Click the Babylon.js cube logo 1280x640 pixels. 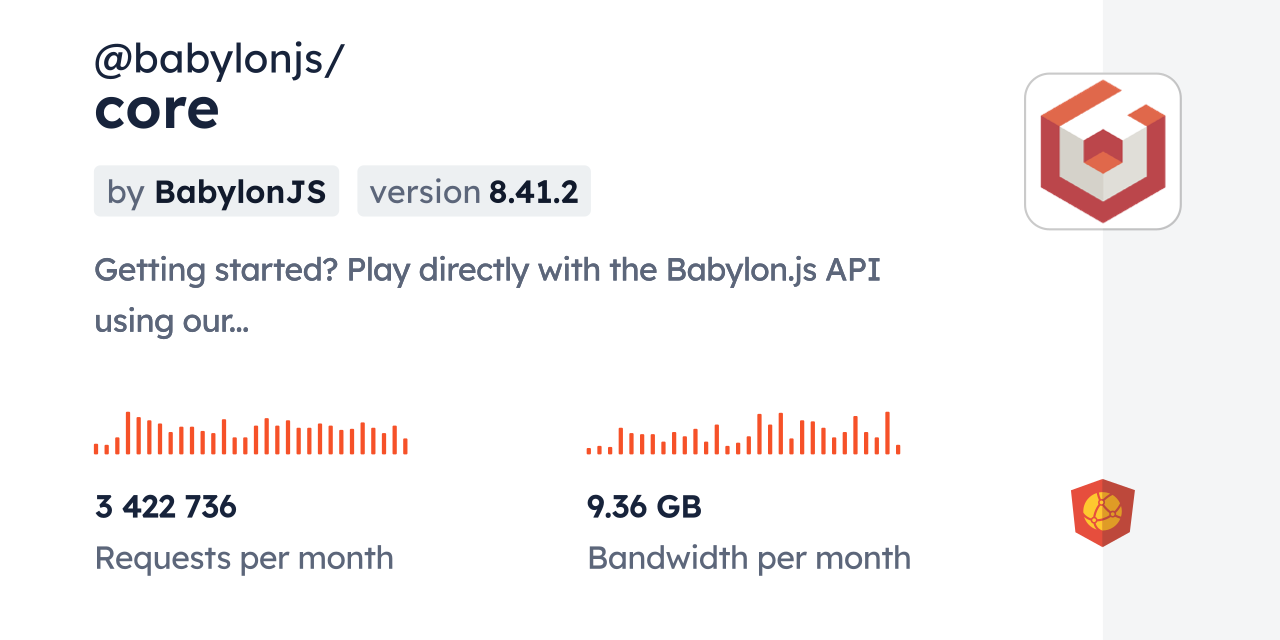tap(1102, 151)
